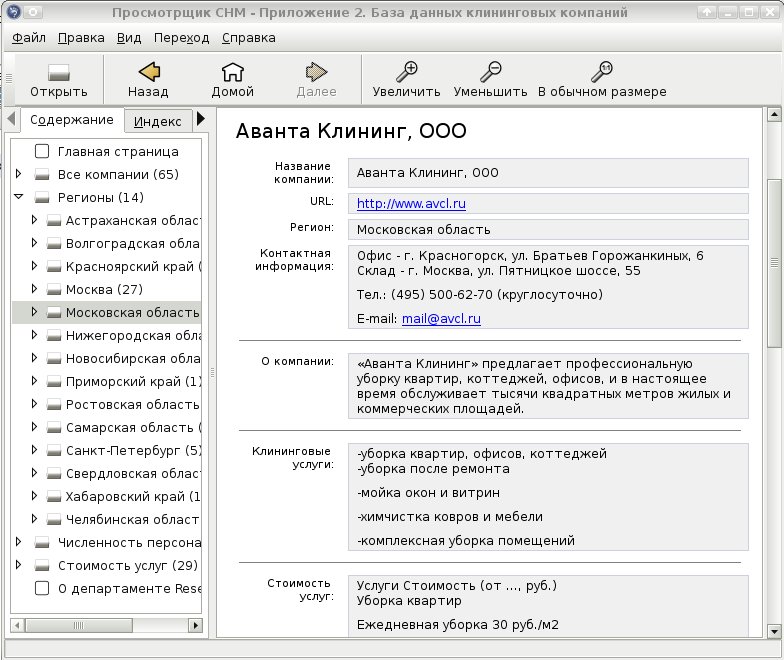Click the book icon beside Москва (27)

[54, 290]
